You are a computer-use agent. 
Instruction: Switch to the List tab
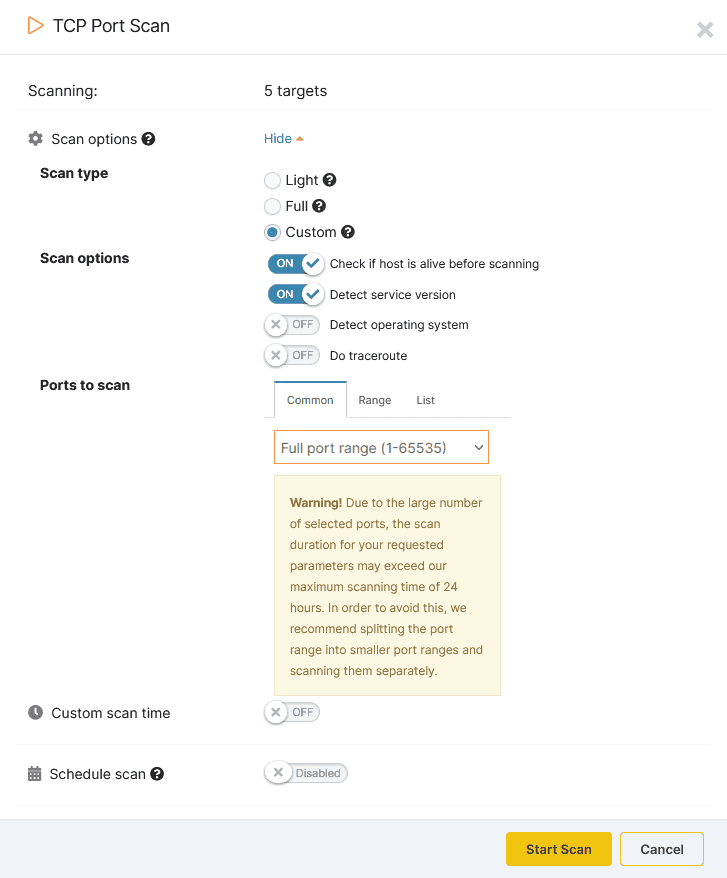click(425, 400)
